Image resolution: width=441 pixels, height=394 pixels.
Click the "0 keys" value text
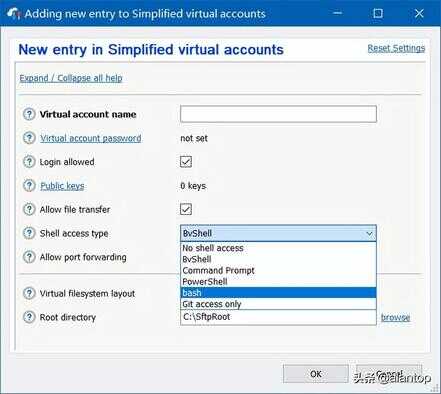[193, 186]
